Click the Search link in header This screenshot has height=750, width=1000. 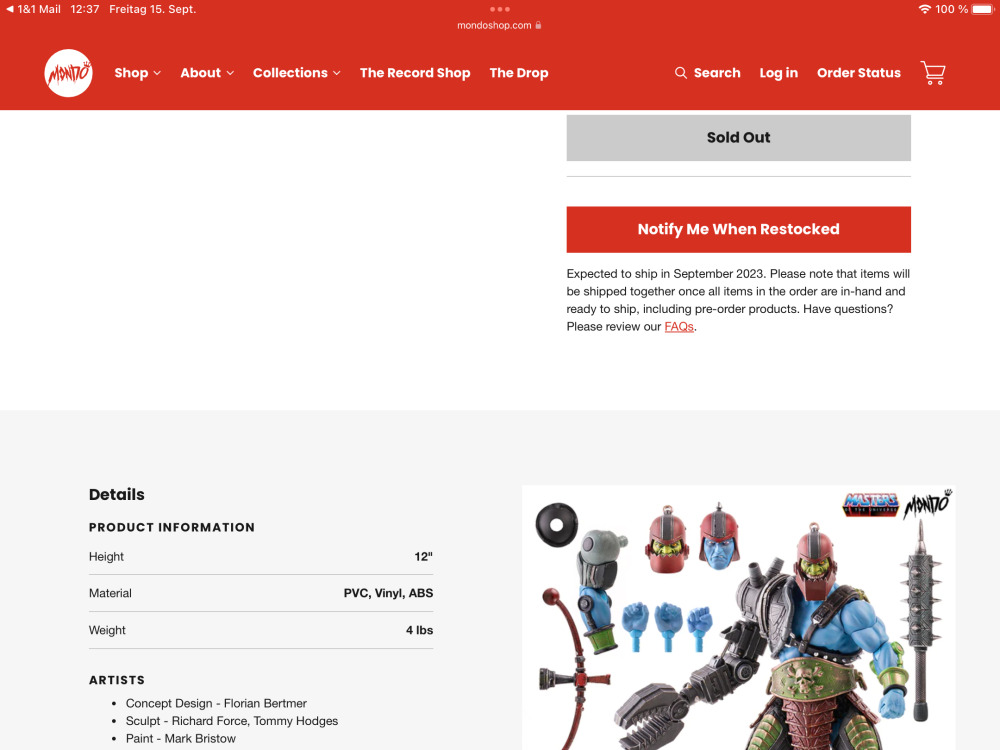pos(717,73)
